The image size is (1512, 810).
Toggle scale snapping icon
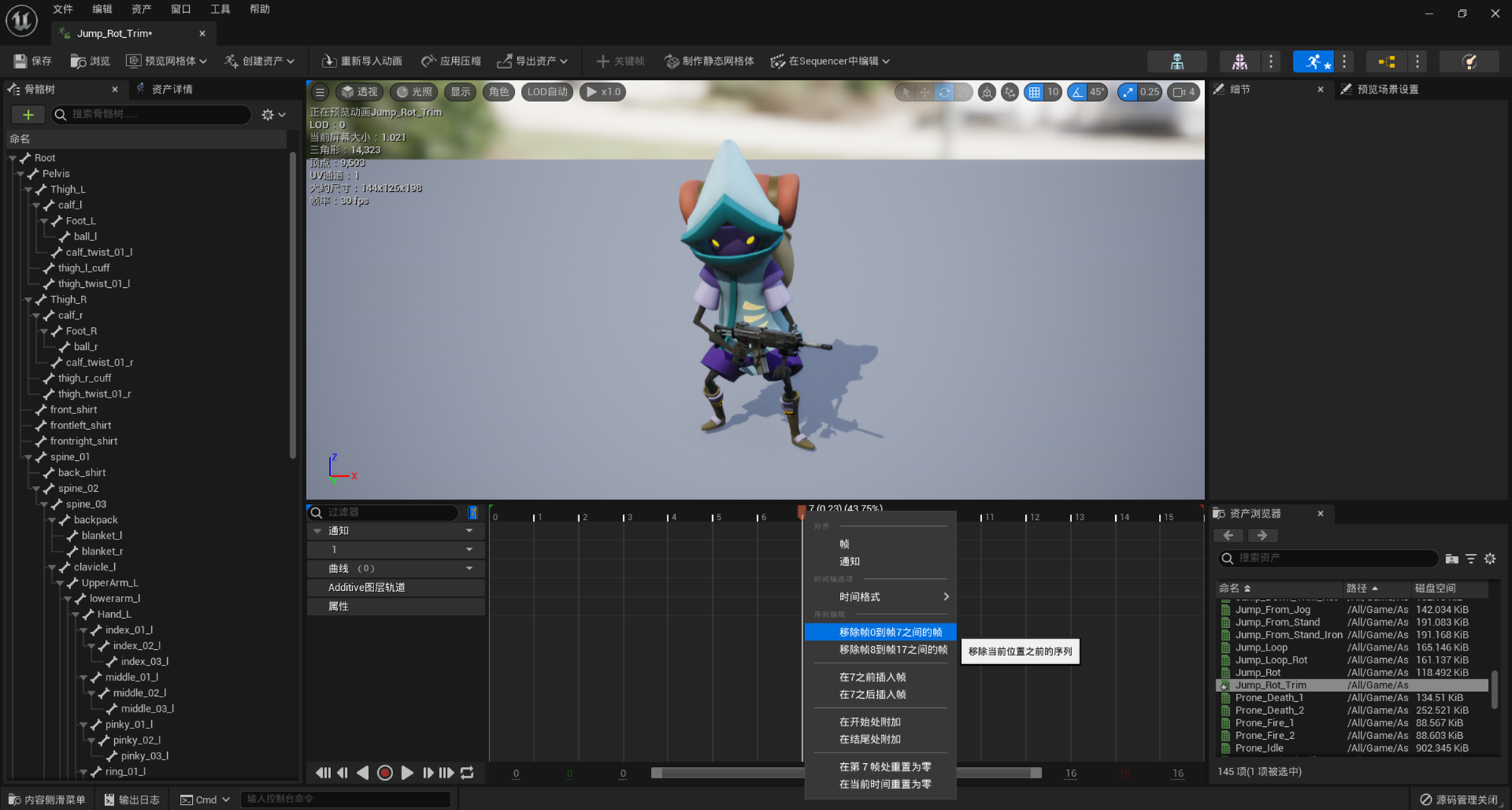1128,92
